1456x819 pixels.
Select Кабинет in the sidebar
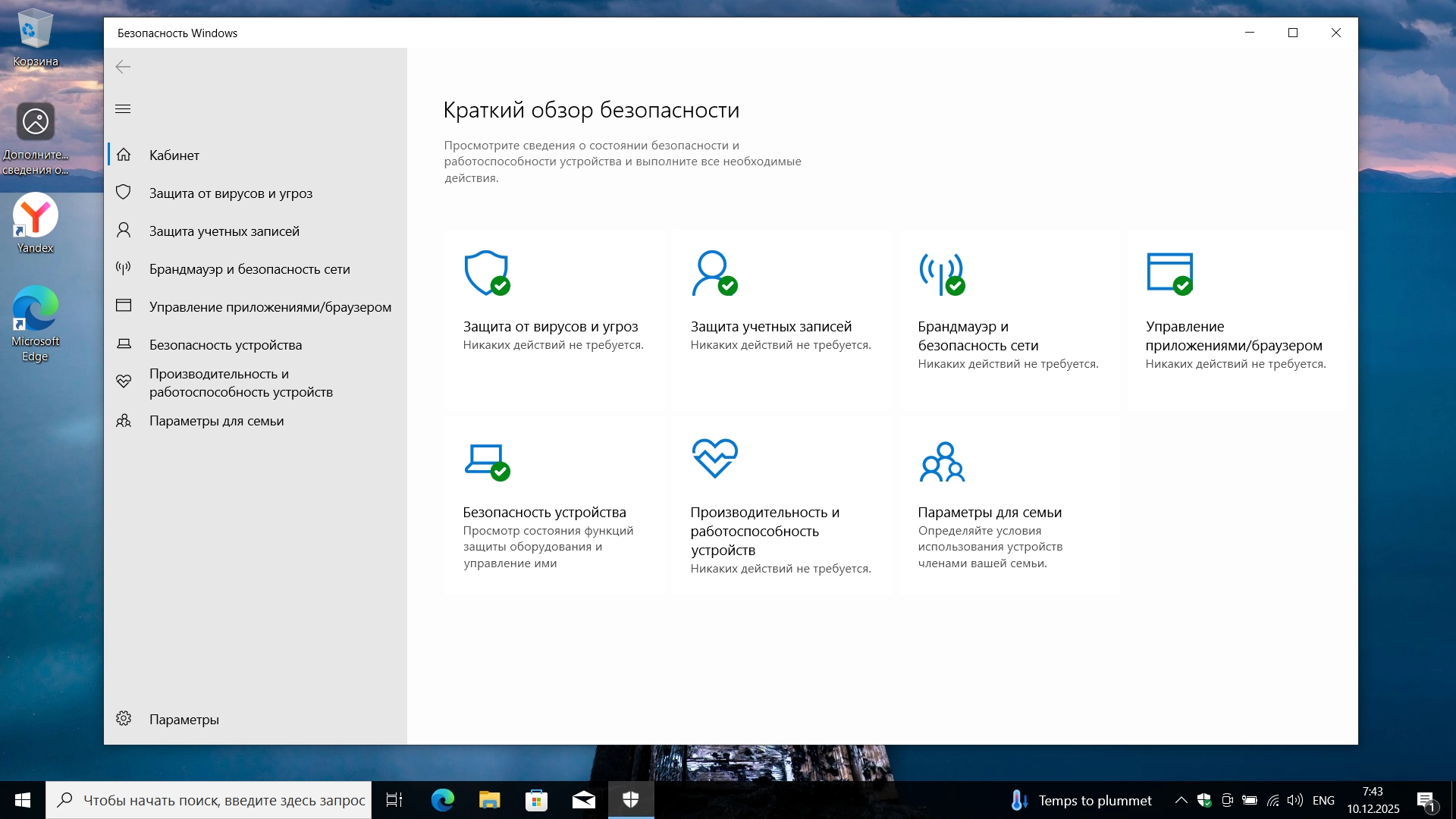click(174, 155)
